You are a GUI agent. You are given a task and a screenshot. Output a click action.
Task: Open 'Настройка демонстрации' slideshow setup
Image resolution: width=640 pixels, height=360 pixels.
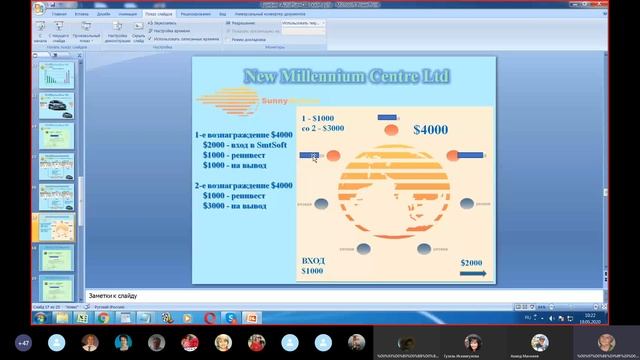pyautogui.click(x=118, y=32)
